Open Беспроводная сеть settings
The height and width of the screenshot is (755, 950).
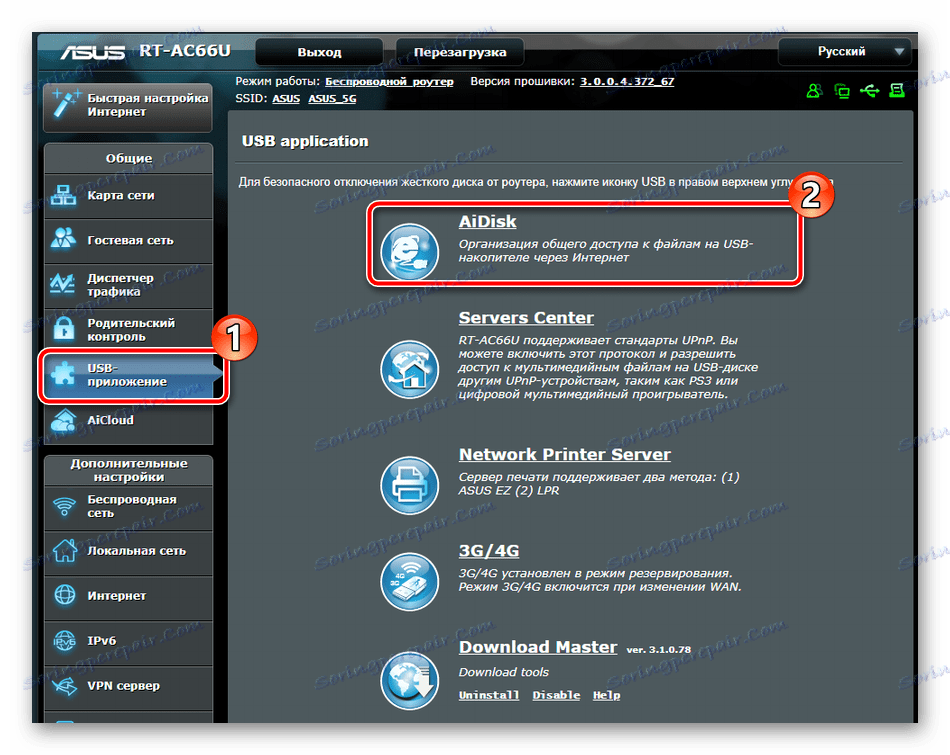(x=128, y=507)
